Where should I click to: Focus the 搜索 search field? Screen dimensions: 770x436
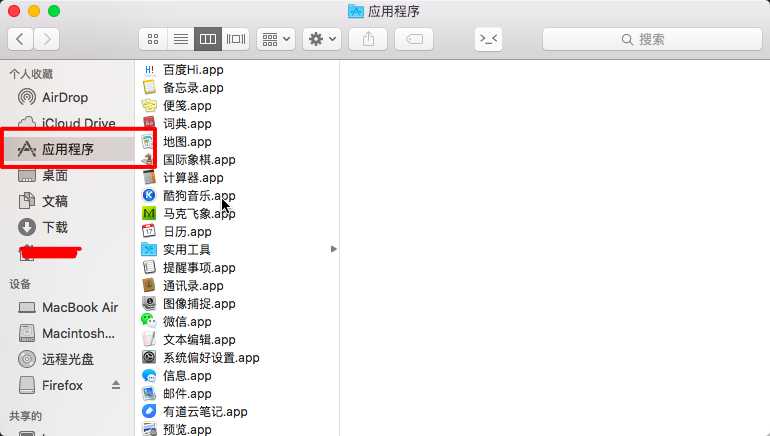(652, 39)
